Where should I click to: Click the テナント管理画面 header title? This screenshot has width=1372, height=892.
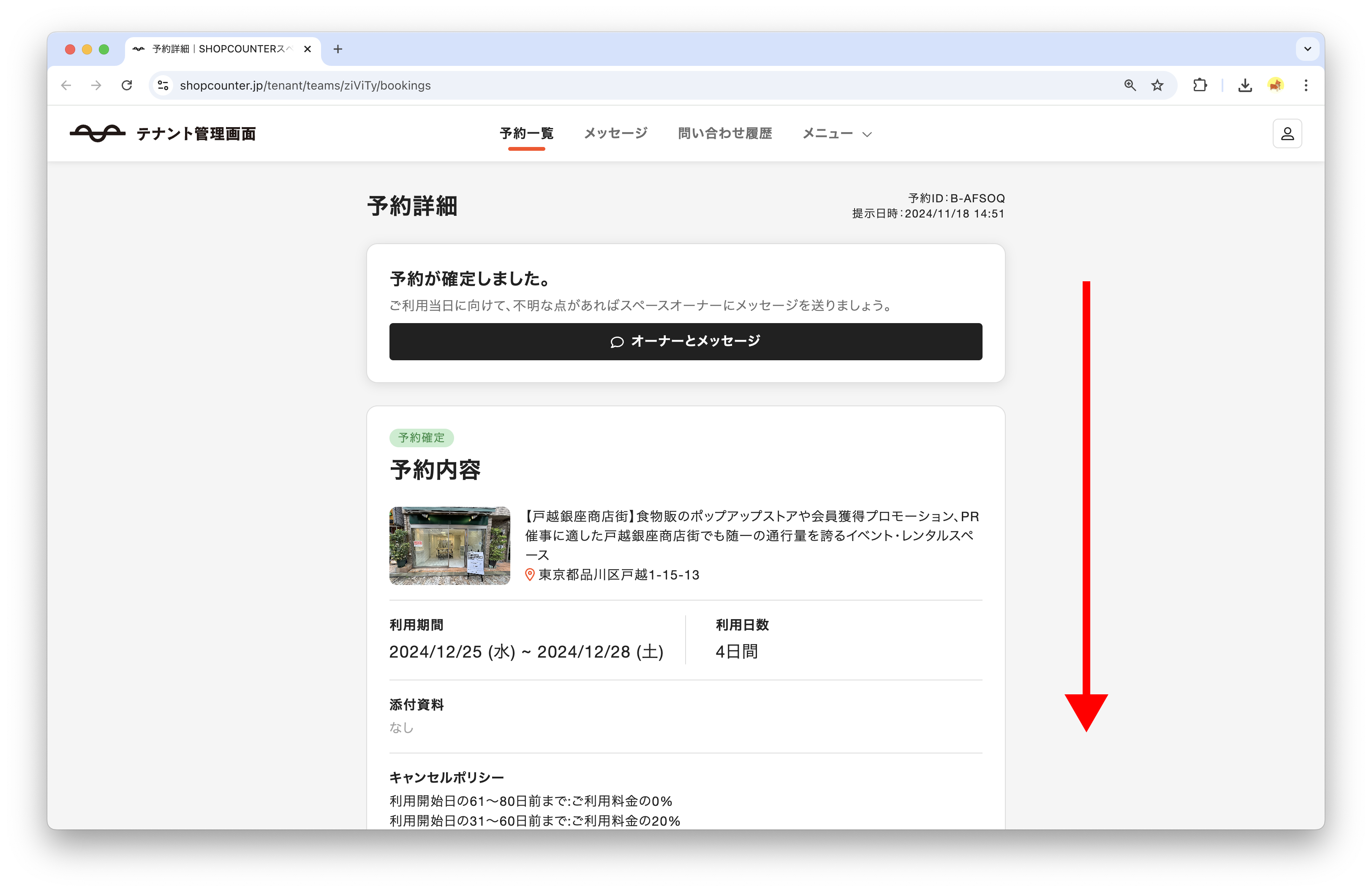click(196, 134)
